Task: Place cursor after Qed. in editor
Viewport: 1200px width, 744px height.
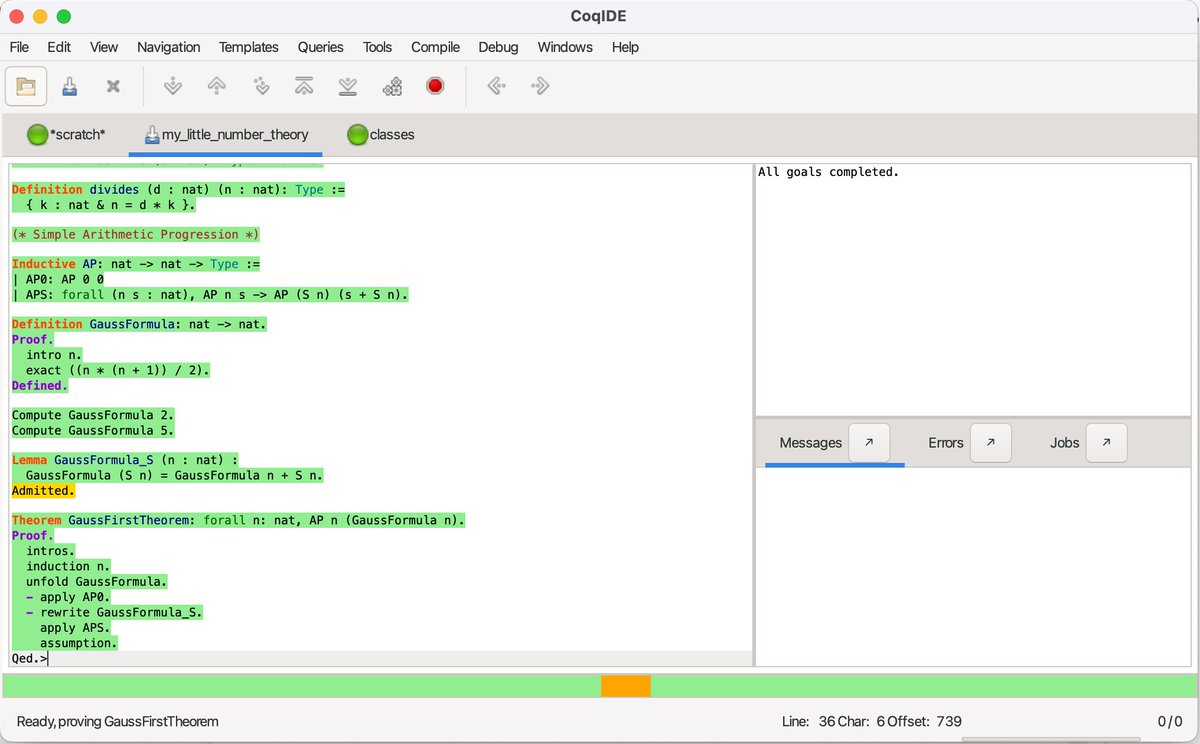Action: coord(48,659)
